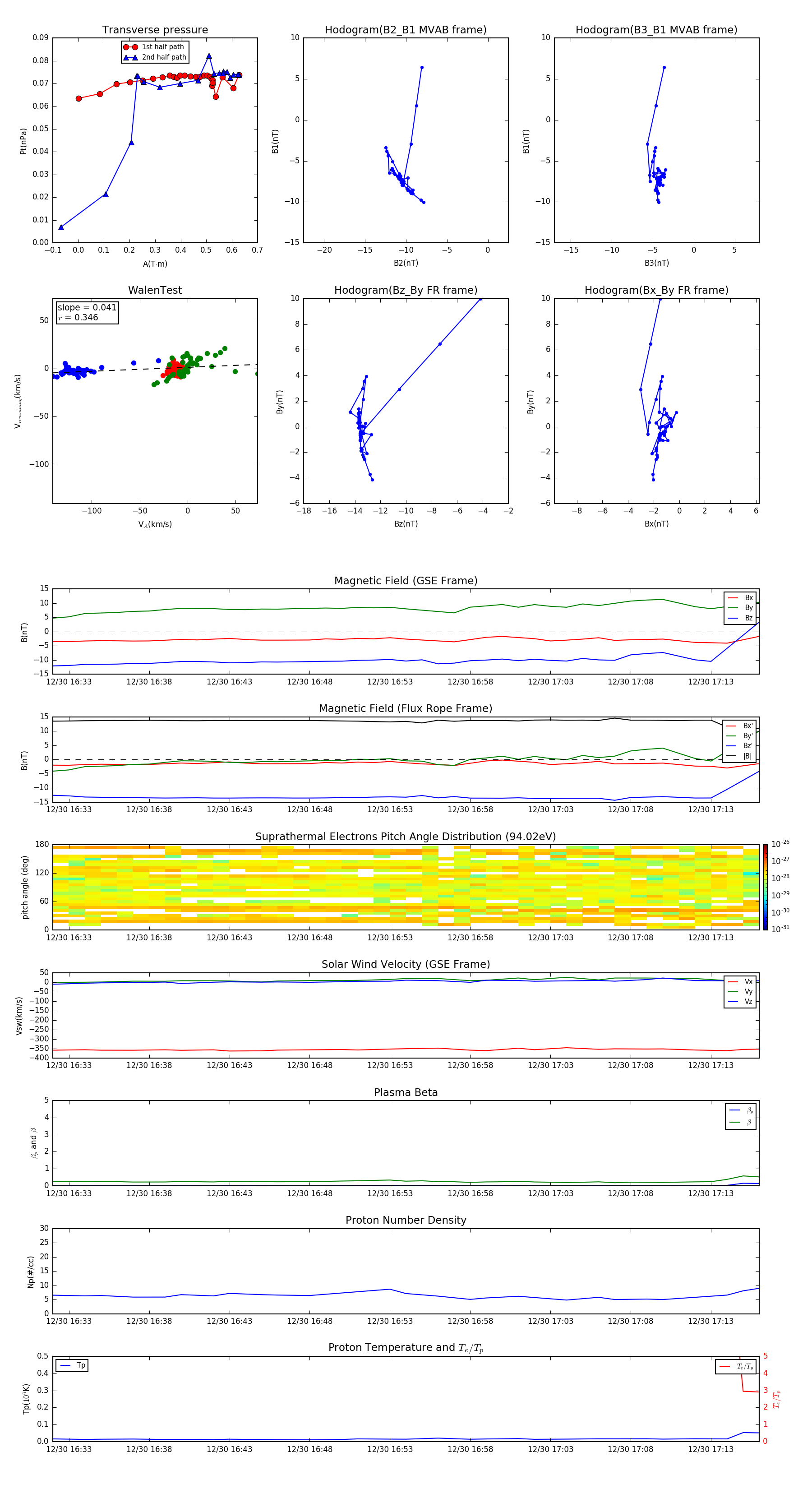Click 'pitch angle (deg)' y-axis label
This screenshot has height=1489, width=812.
(25, 887)
